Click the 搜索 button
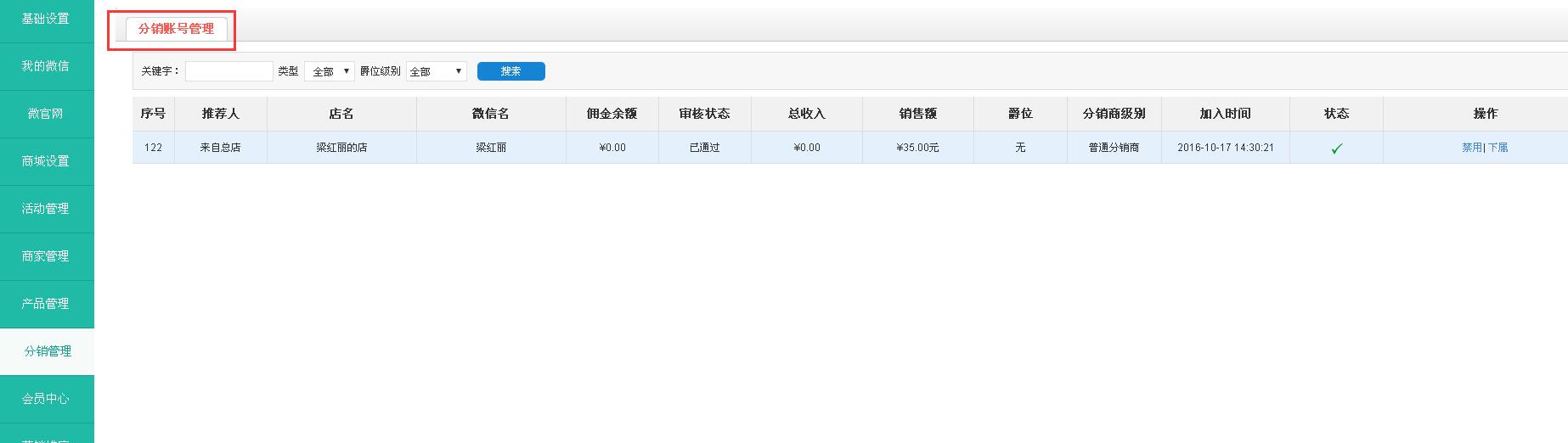The height and width of the screenshot is (443, 1568). click(x=510, y=71)
